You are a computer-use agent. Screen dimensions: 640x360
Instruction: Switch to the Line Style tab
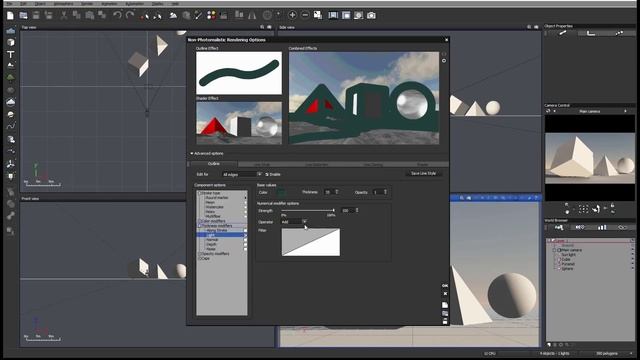pos(262,164)
